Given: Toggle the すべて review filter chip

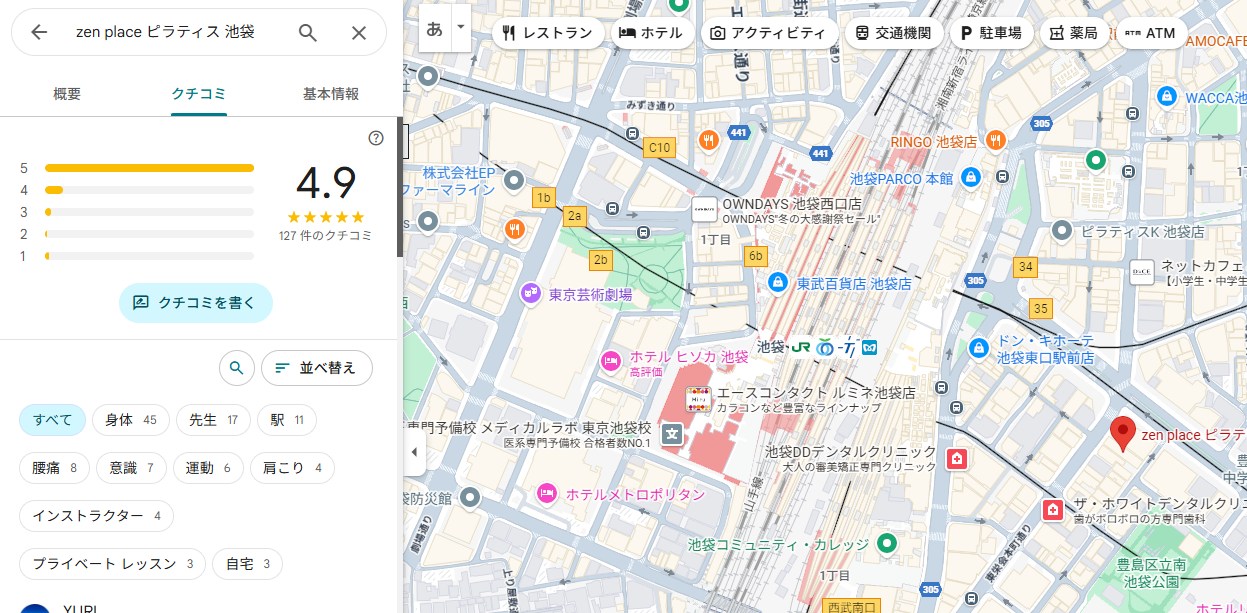Looking at the screenshot, I should coord(52,420).
